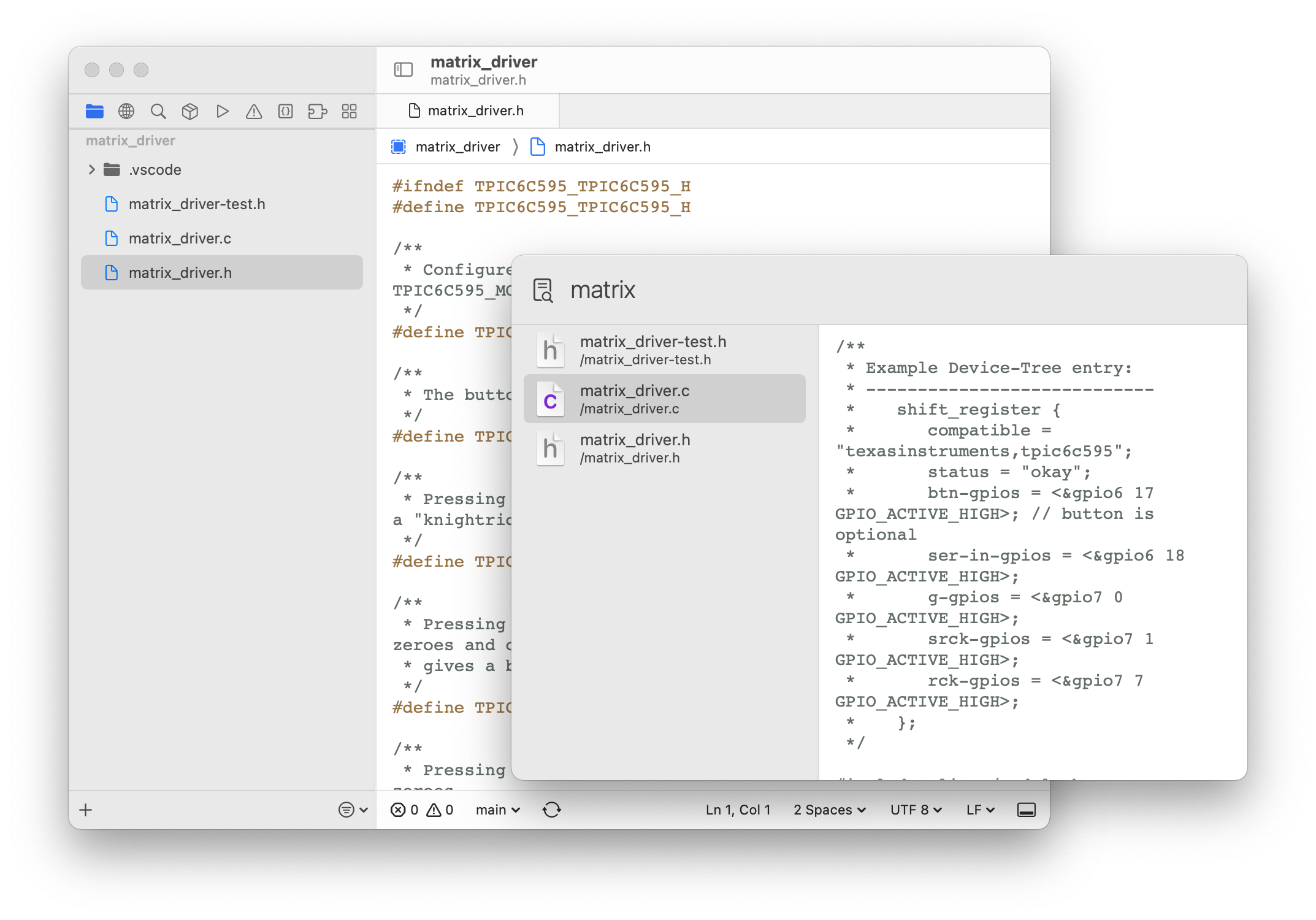Expand the .vscode folder in the sidebar

[91, 169]
